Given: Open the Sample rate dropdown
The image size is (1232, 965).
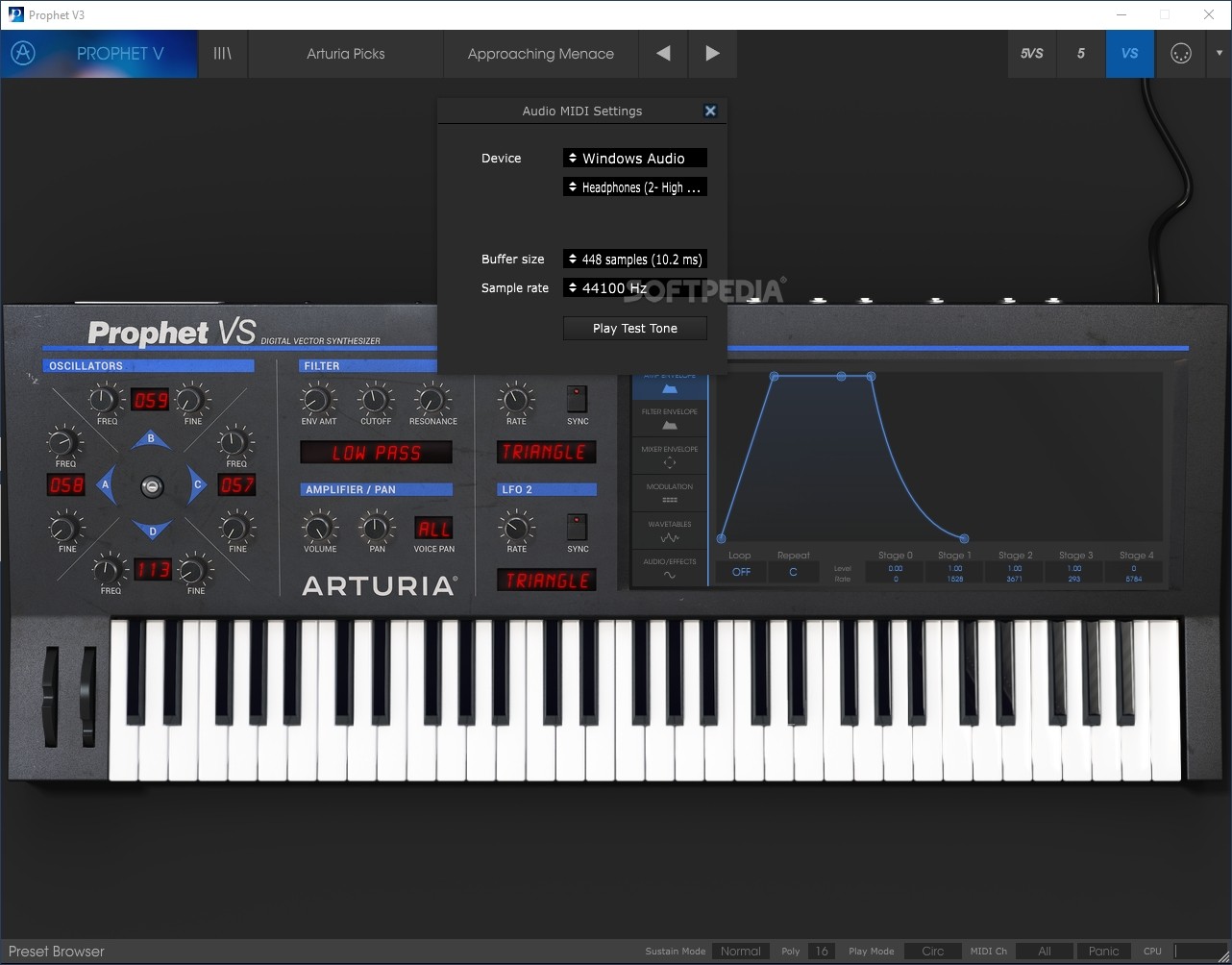Looking at the screenshot, I should click(635, 288).
